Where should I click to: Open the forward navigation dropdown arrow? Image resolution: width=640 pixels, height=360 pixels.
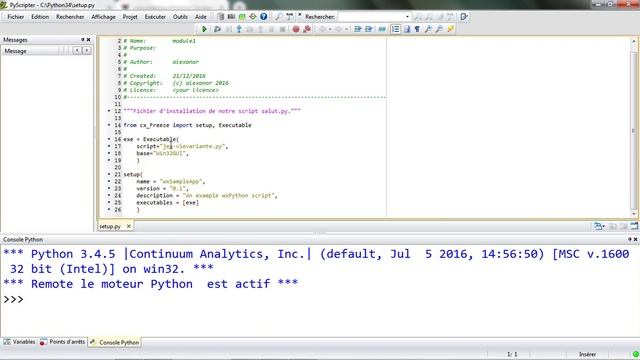346,29
